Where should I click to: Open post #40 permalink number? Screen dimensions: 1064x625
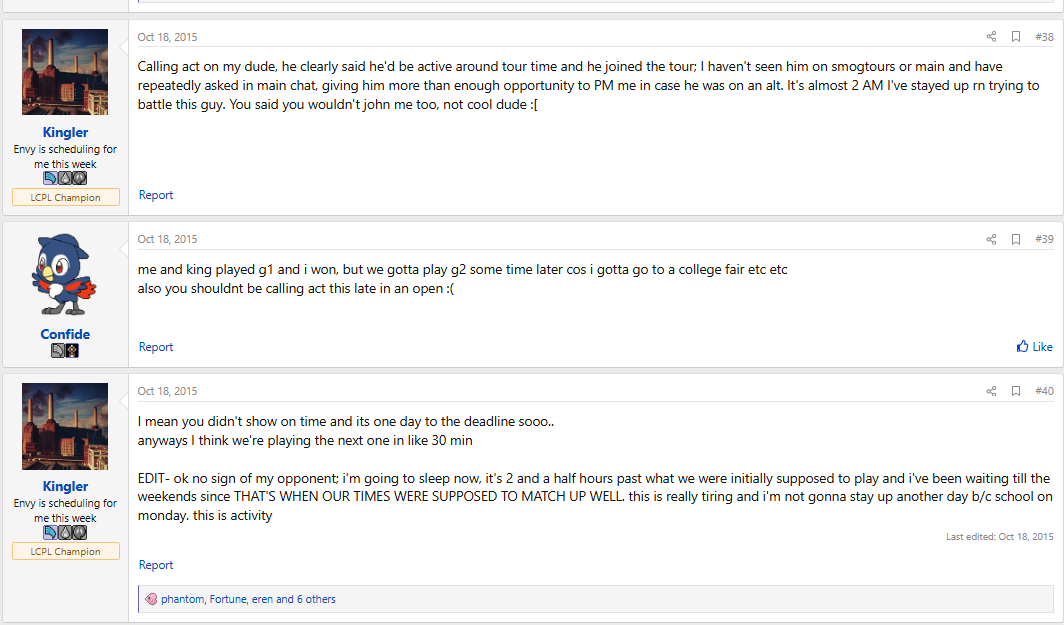pyautogui.click(x=1044, y=391)
